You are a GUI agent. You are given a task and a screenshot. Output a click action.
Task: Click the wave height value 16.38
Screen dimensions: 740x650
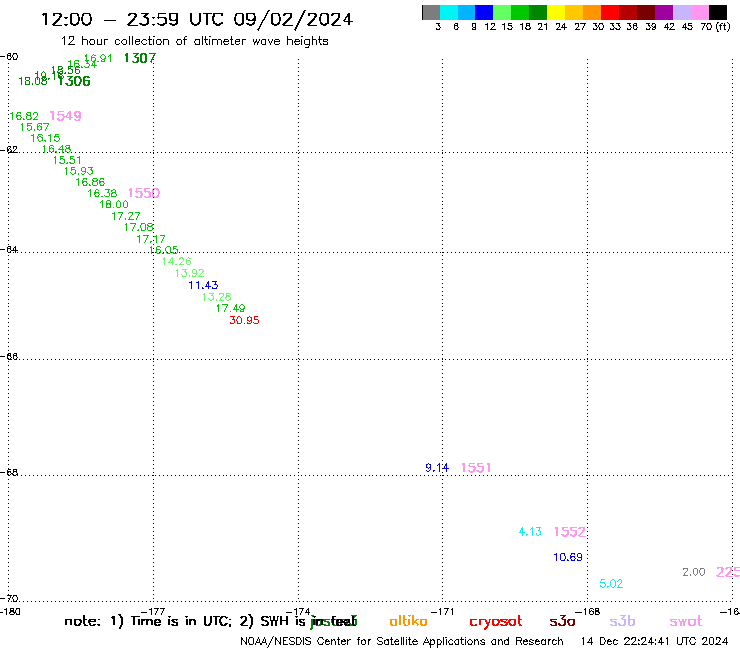coord(102,194)
